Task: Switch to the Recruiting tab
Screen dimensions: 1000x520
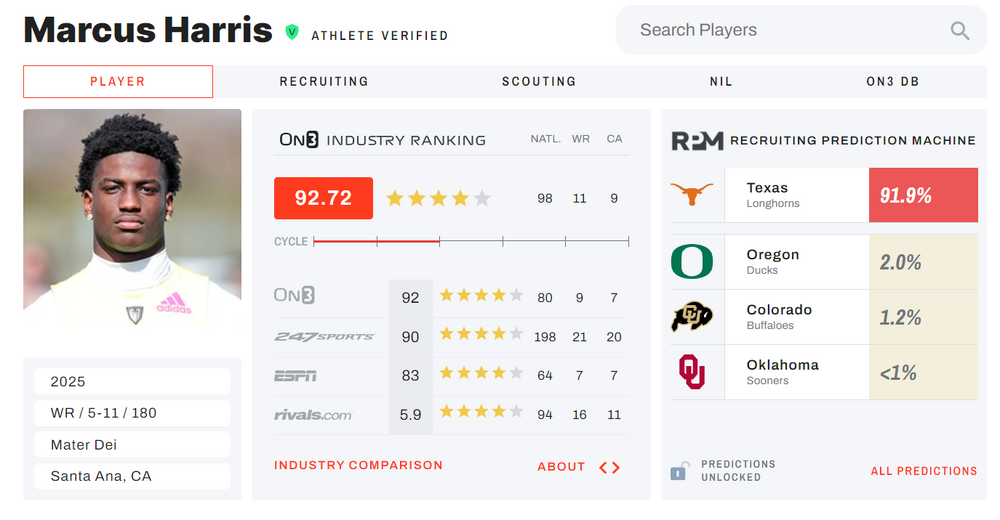Action: (324, 82)
